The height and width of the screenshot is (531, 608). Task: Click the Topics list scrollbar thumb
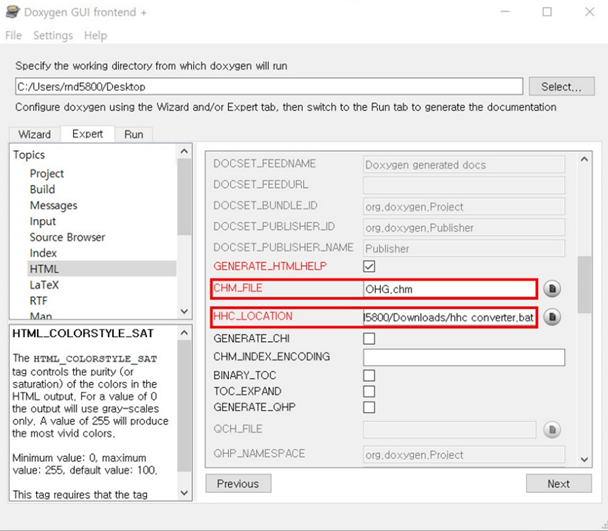pos(185,197)
